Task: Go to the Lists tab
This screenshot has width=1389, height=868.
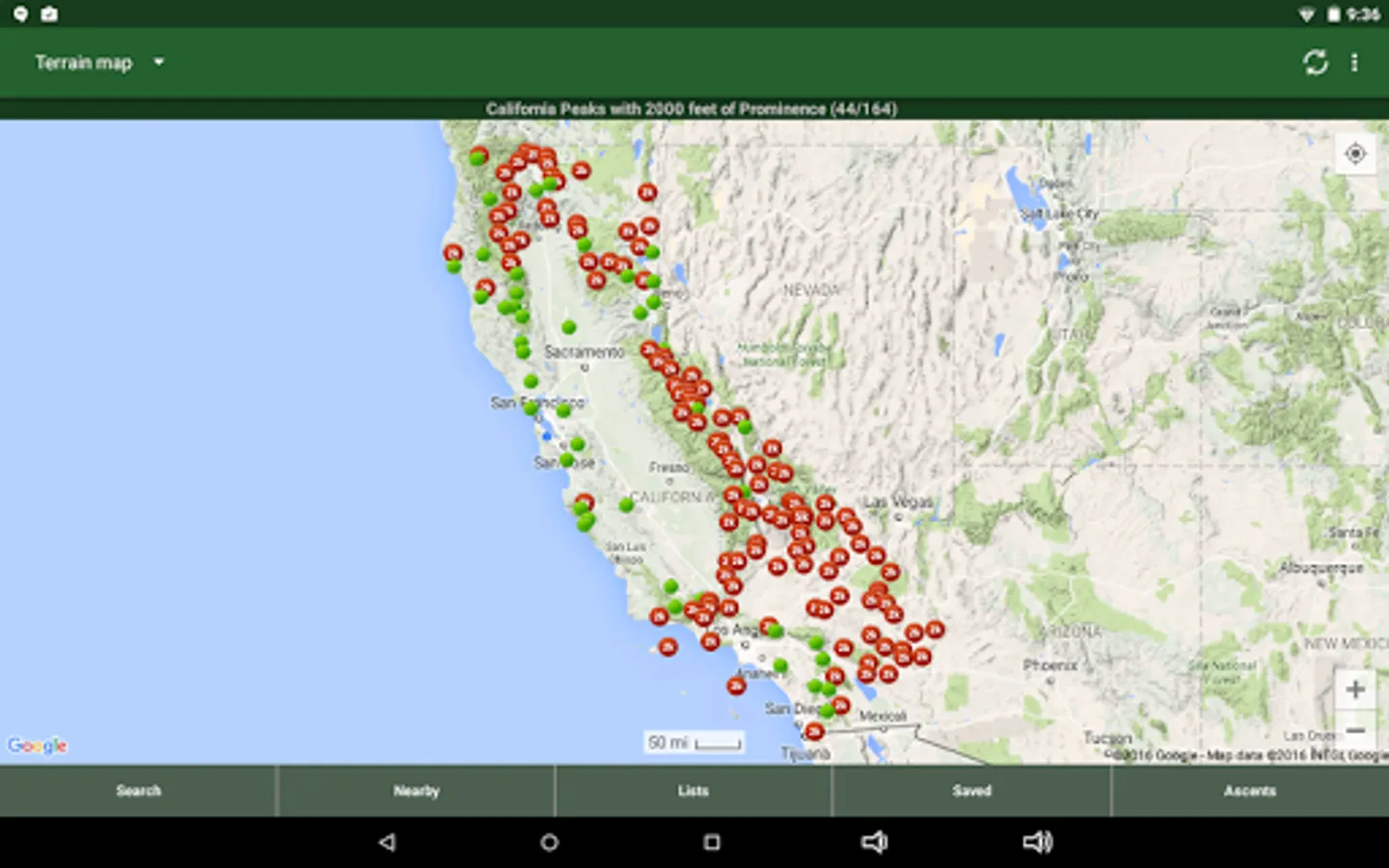Action: click(694, 791)
